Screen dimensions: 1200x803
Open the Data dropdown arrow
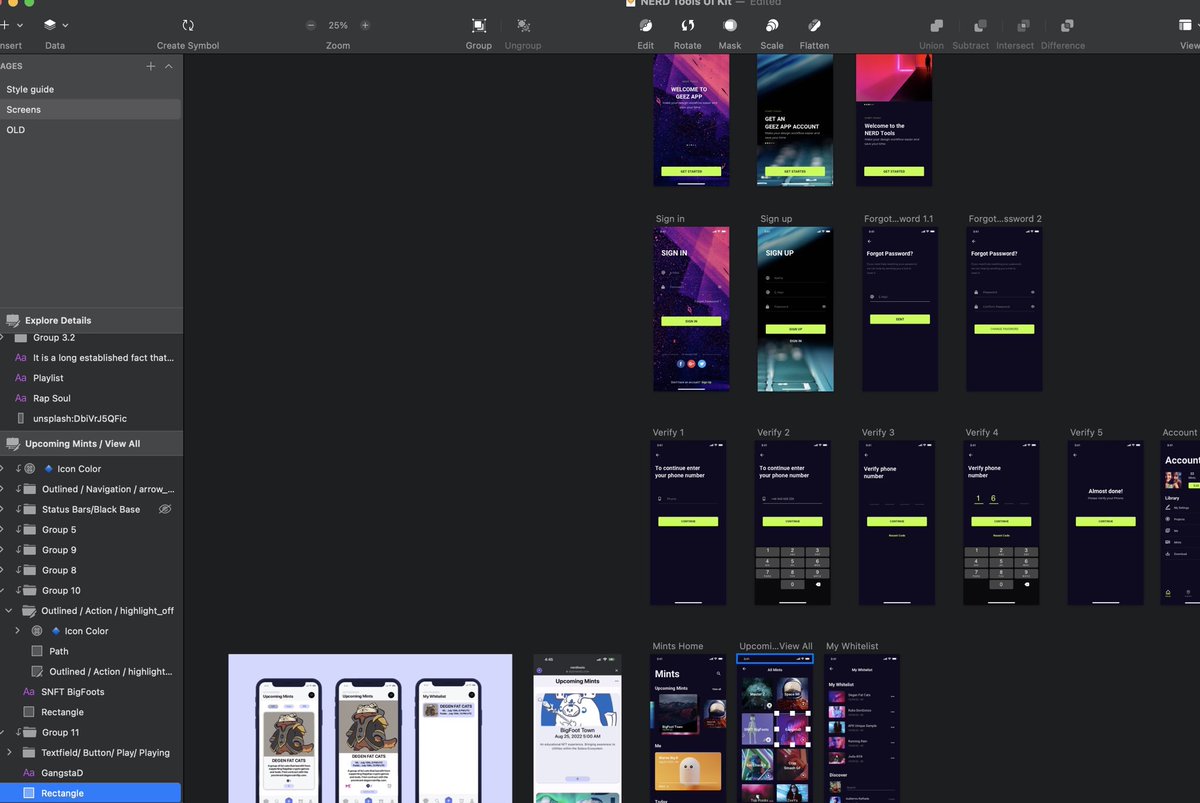pos(65,25)
